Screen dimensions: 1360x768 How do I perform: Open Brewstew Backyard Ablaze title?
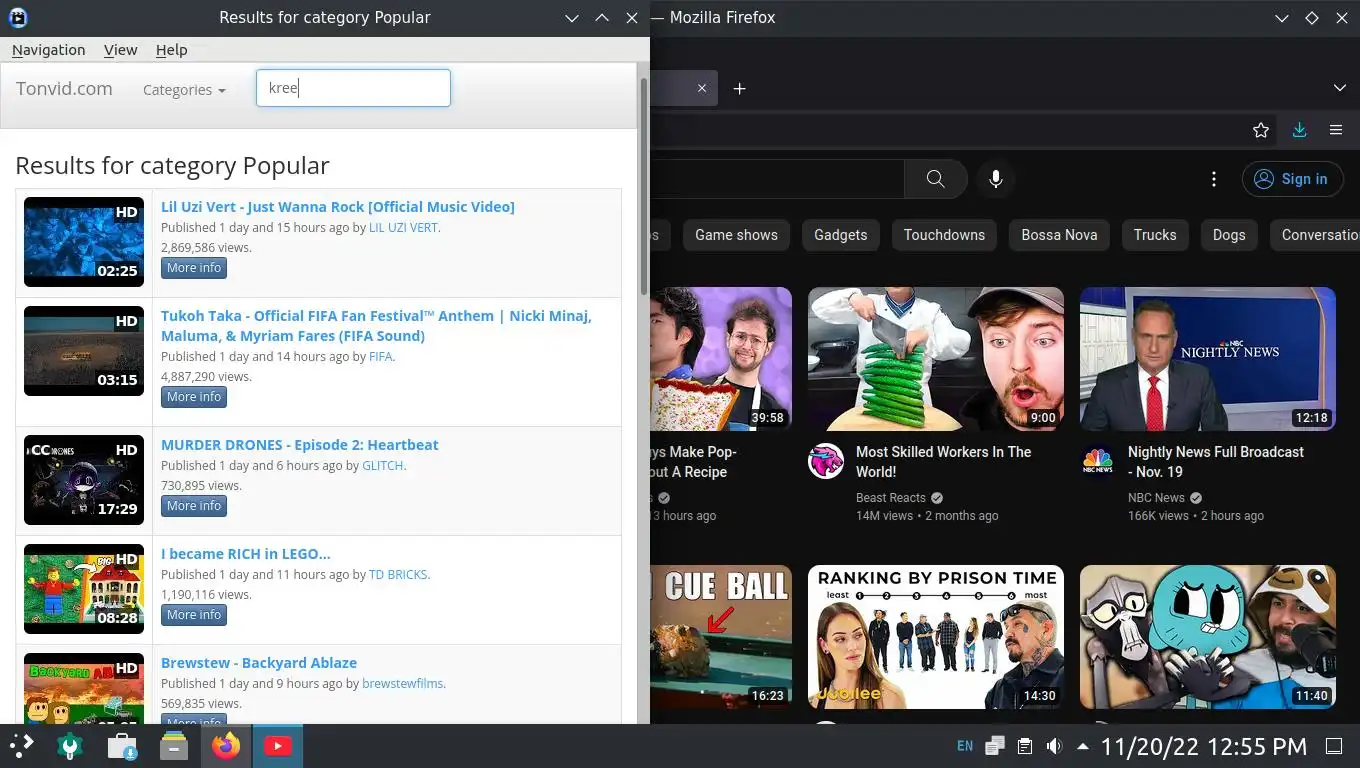[259, 663]
